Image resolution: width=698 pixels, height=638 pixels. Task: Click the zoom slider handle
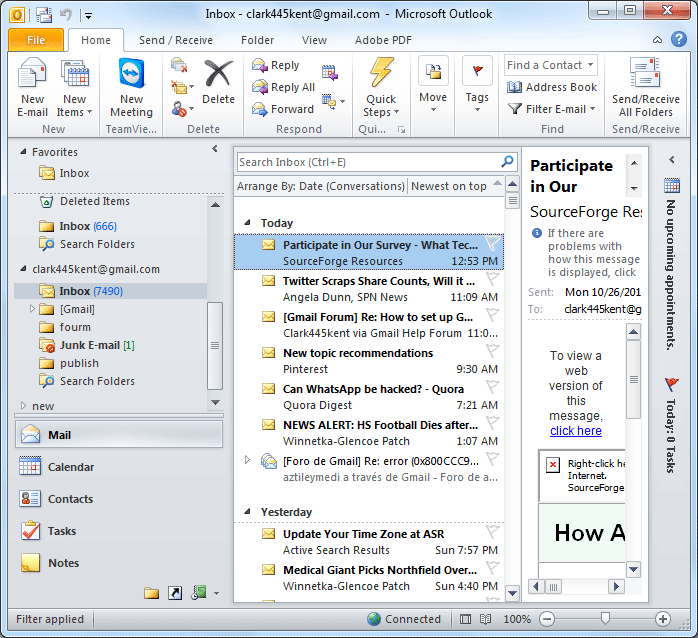[x=605, y=618]
